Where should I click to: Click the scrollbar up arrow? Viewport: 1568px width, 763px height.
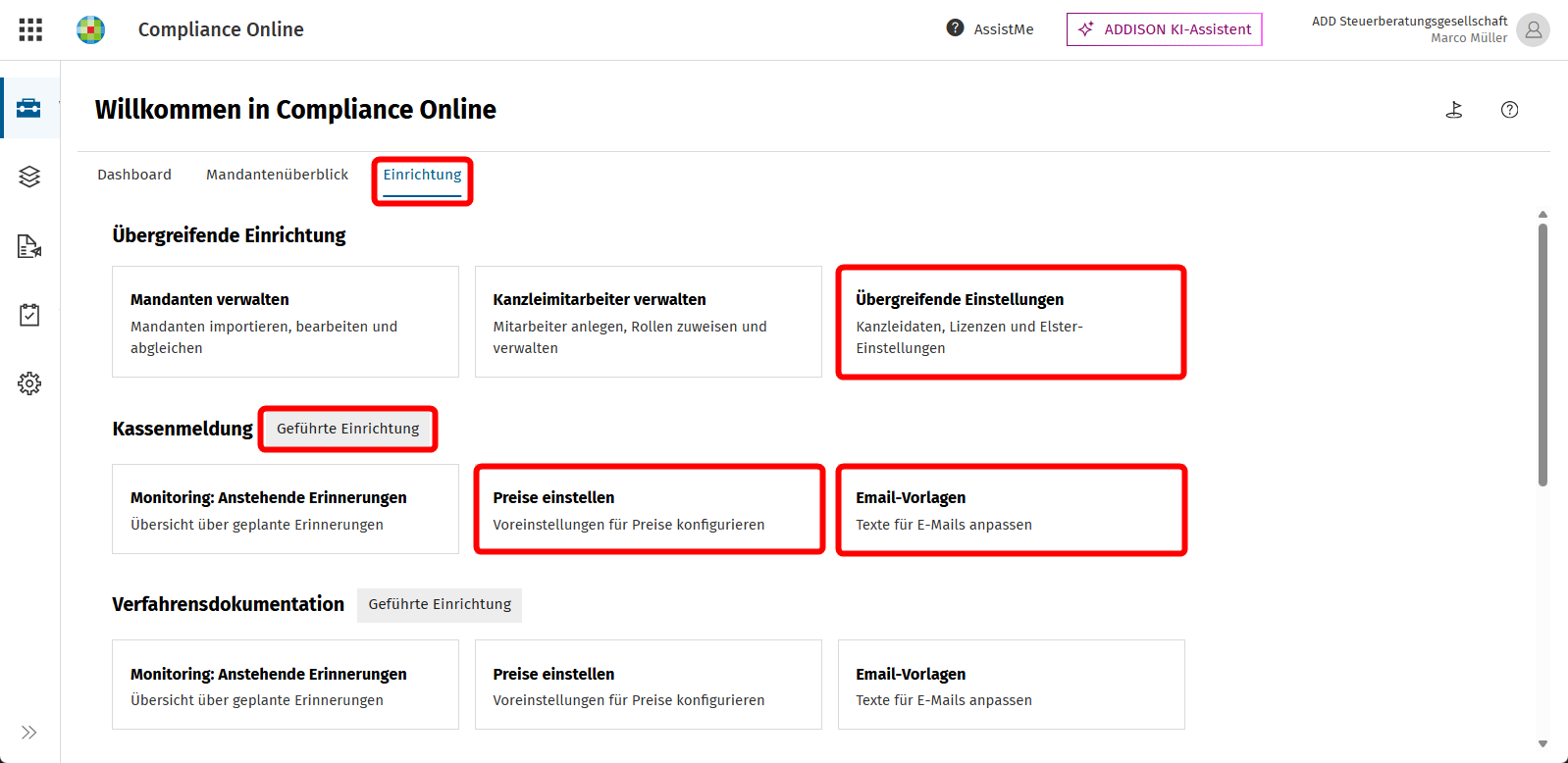coord(1542,214)
